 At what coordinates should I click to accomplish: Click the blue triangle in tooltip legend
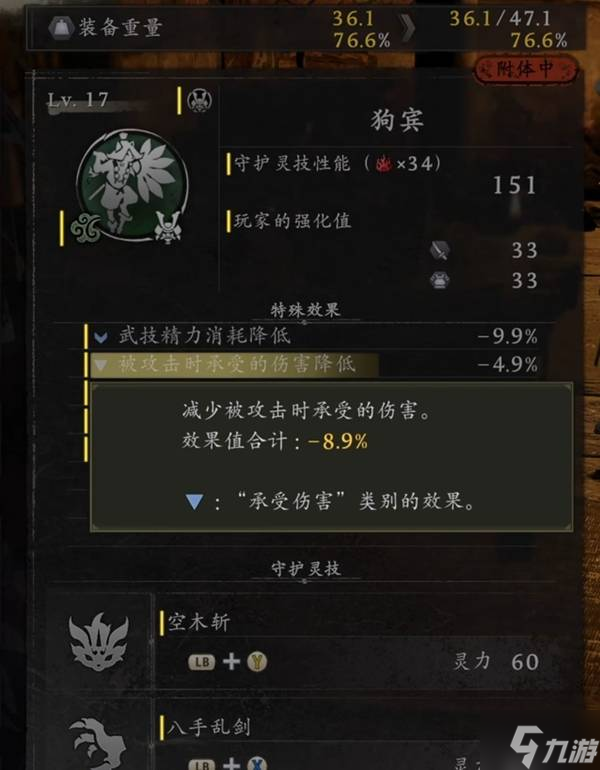(194, 502)
